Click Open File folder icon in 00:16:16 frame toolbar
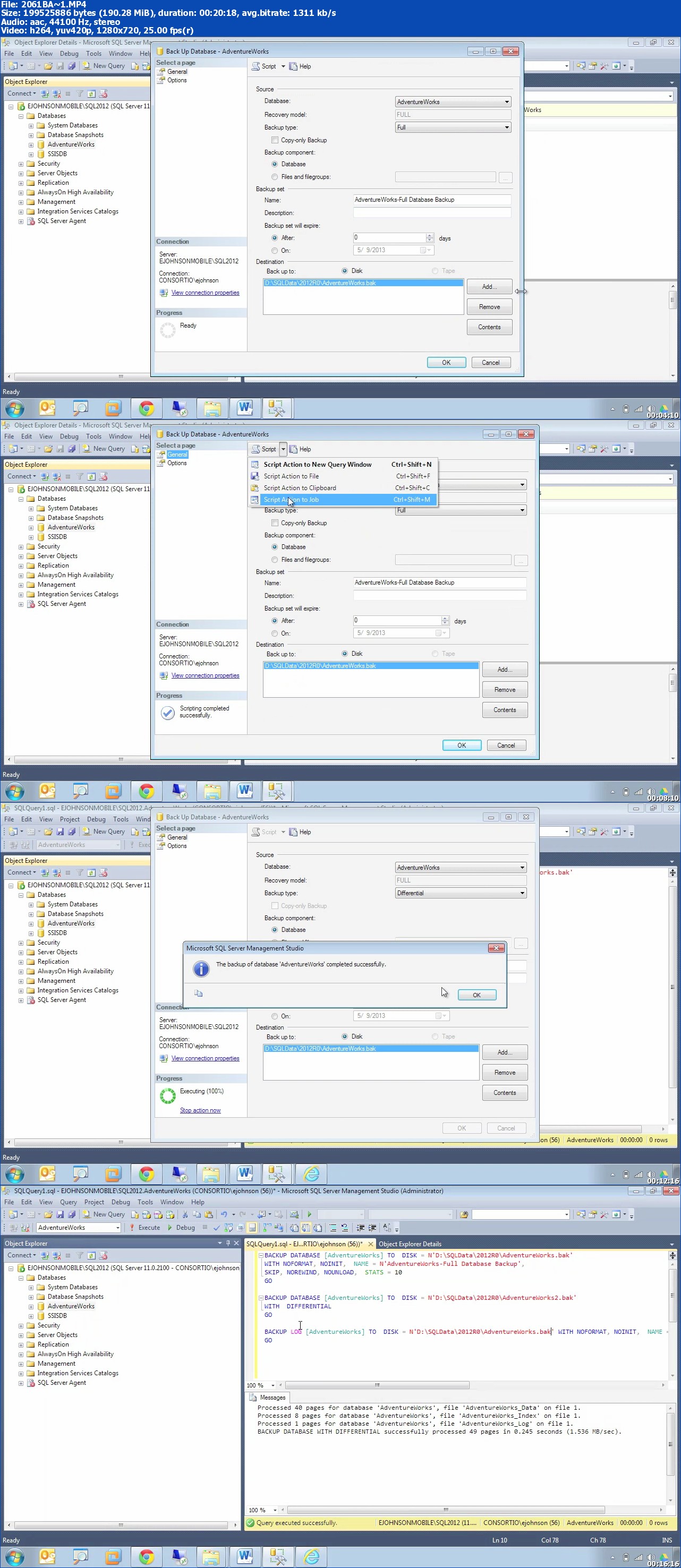This screenshot has width=681, height=1568. tap(48, 1214)
